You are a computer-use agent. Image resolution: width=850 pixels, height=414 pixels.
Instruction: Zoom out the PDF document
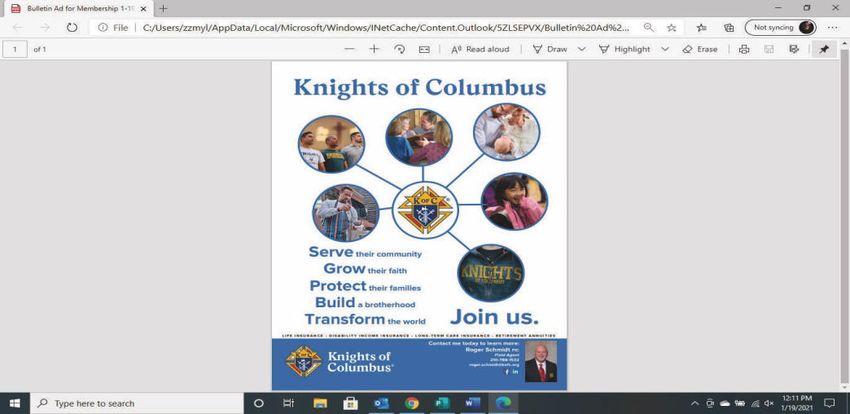click(x=350, y=49)
